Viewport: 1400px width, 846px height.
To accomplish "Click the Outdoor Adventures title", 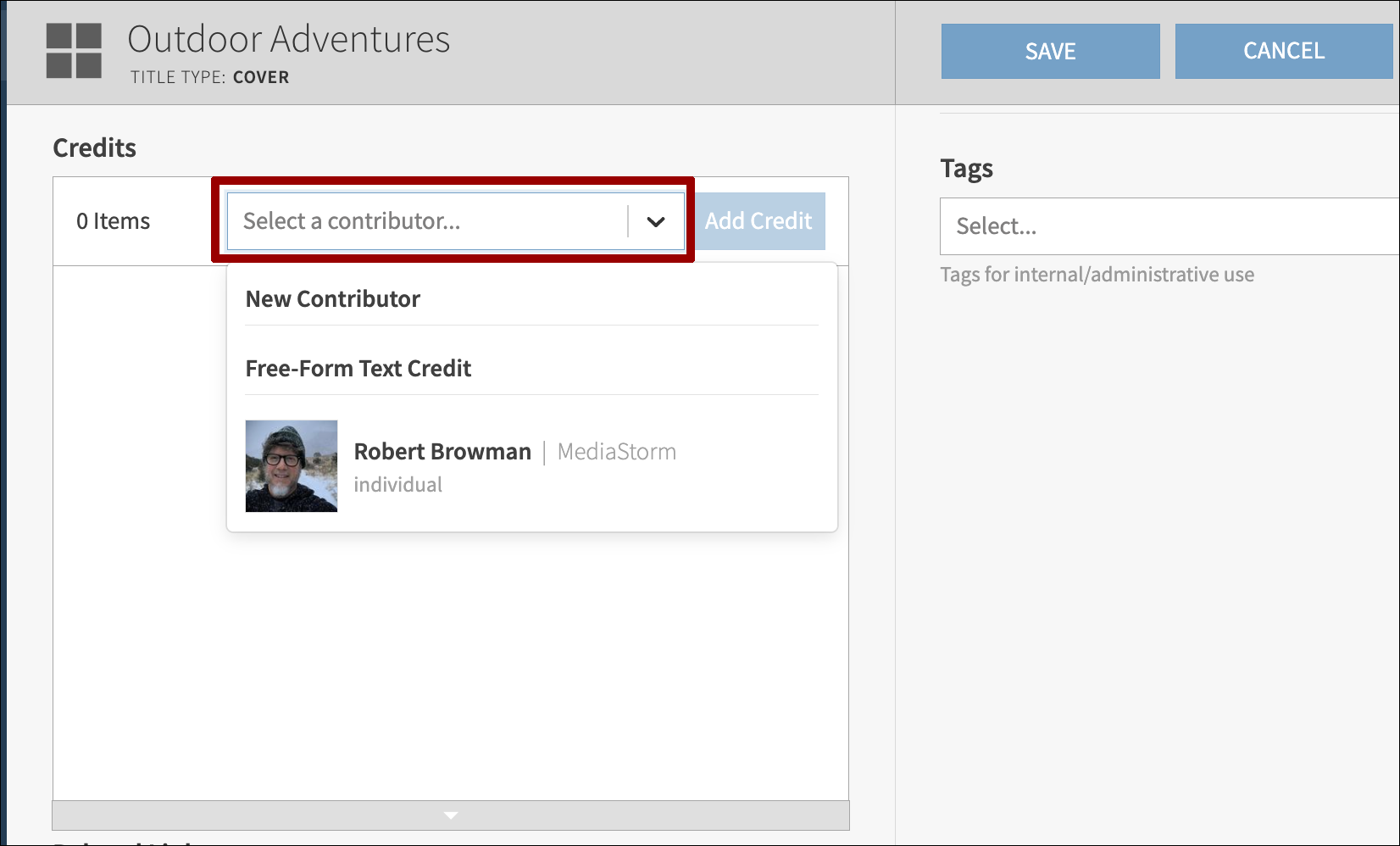I will [289, 39].
